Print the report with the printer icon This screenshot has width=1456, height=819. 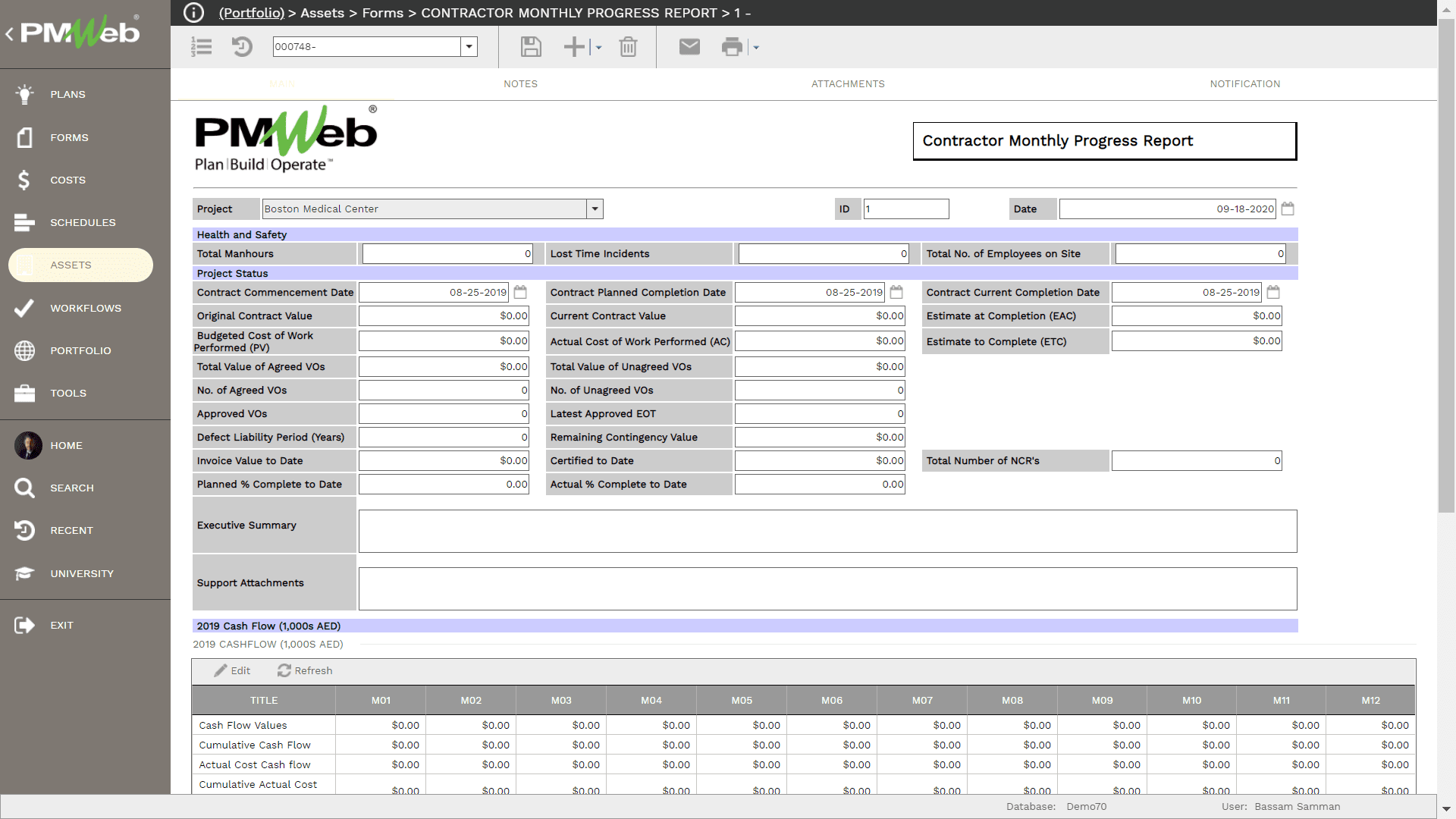pyautogui.click(x=730, y=46)
